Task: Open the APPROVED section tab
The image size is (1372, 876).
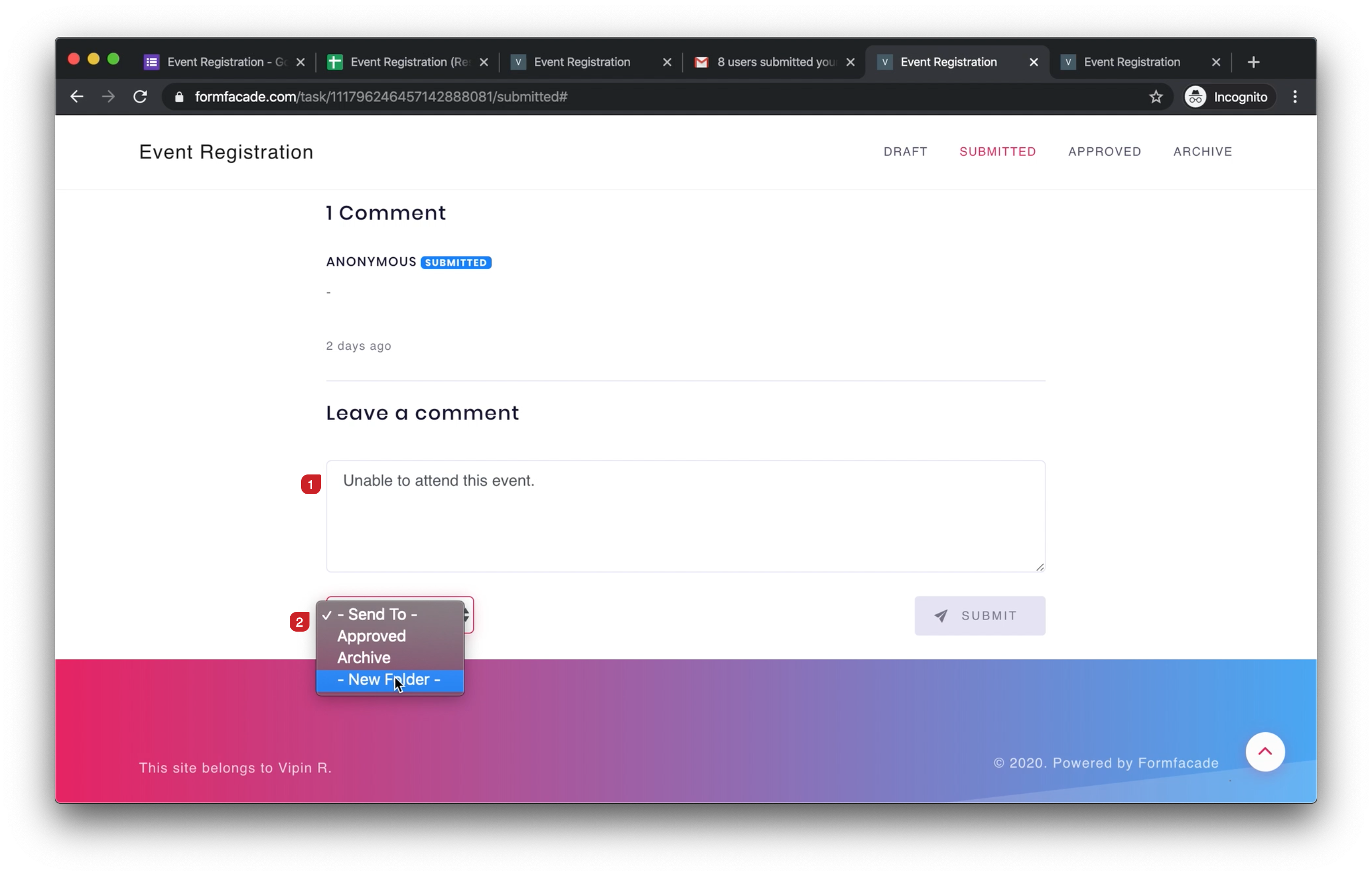Action: click(1104, 152)
